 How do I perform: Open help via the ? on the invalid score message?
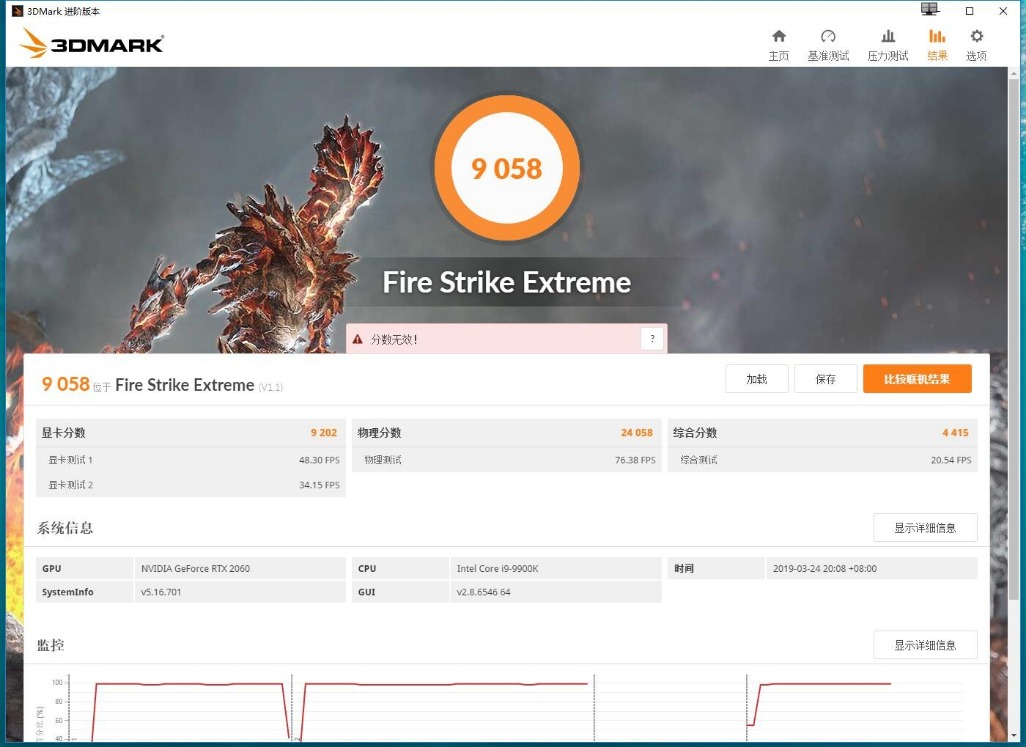click(652, 338)
